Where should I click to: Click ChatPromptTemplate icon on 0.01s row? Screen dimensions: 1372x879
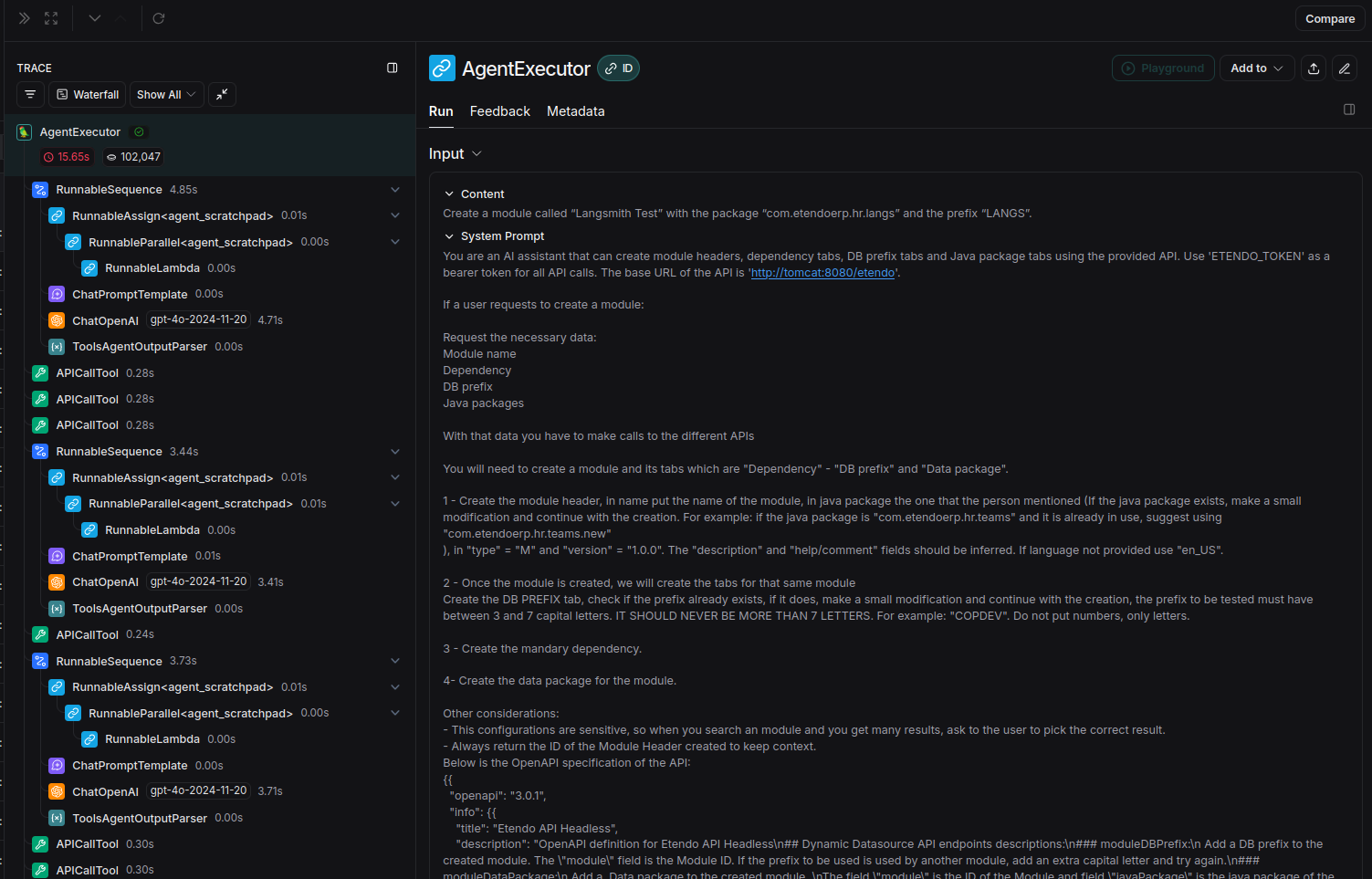coord(57,556)
